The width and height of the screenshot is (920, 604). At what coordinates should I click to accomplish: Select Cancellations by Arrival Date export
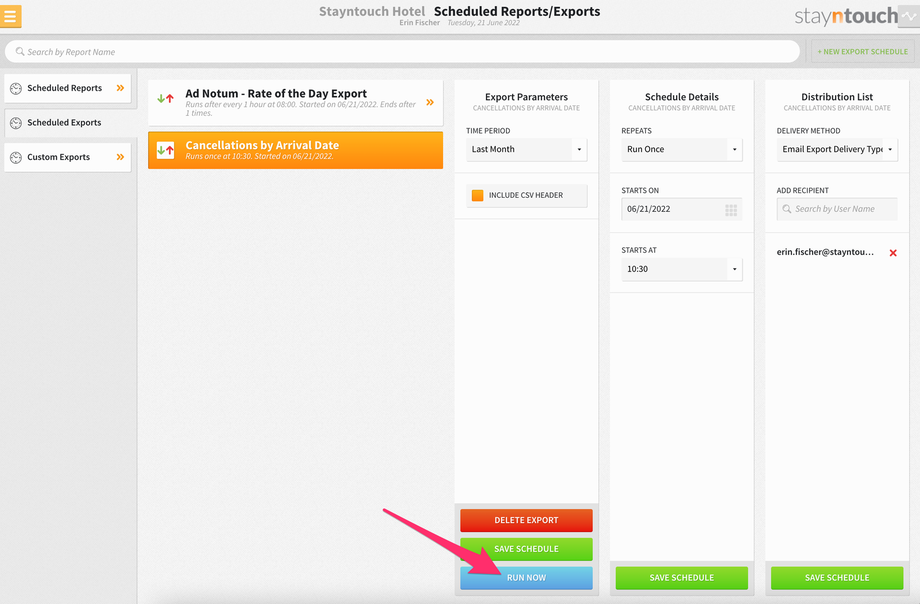click(295, 150)
